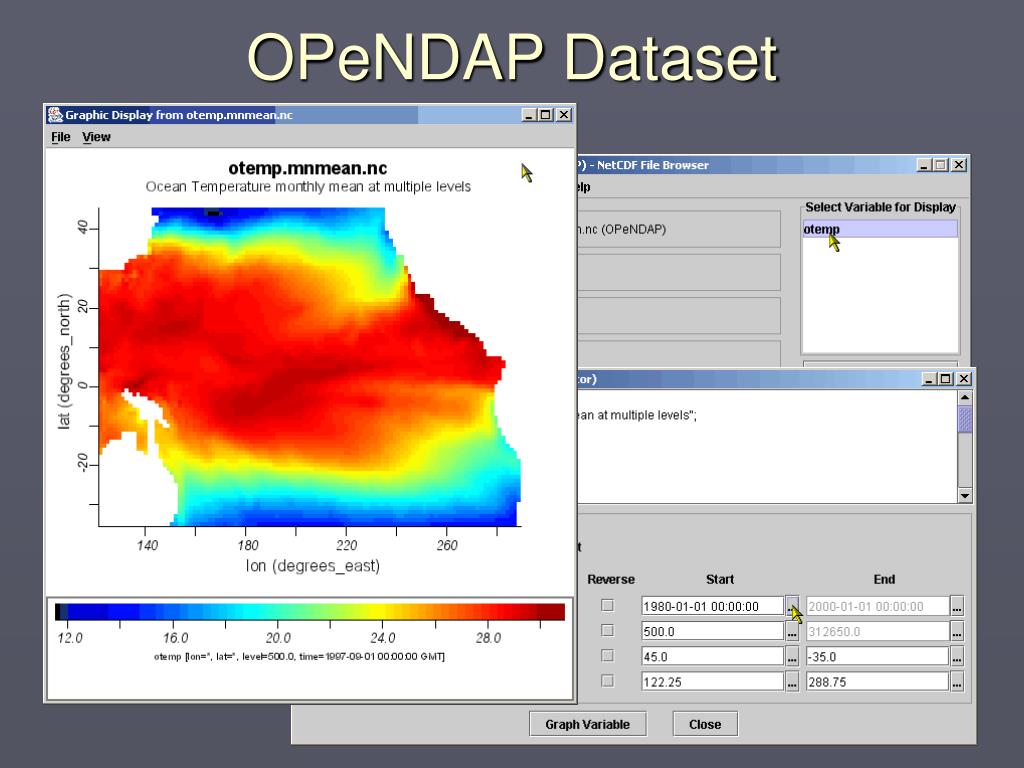Toggle Reverse checkbox for the 45.0 row
1024x768 pixels.
point(607,655)
